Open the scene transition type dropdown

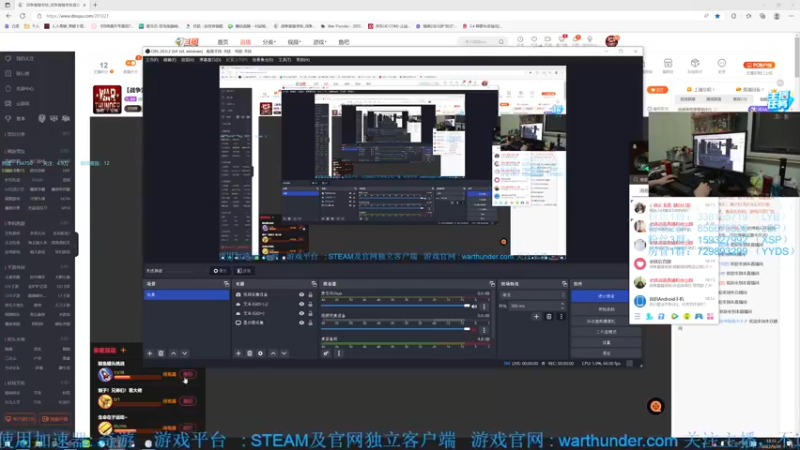[533, 295]
